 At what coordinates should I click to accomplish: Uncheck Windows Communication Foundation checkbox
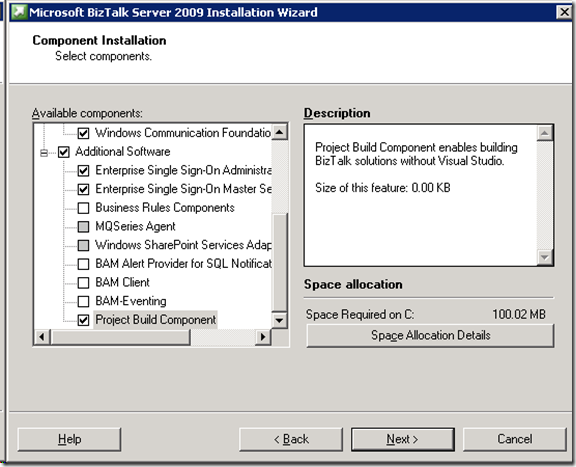[83, 133]
